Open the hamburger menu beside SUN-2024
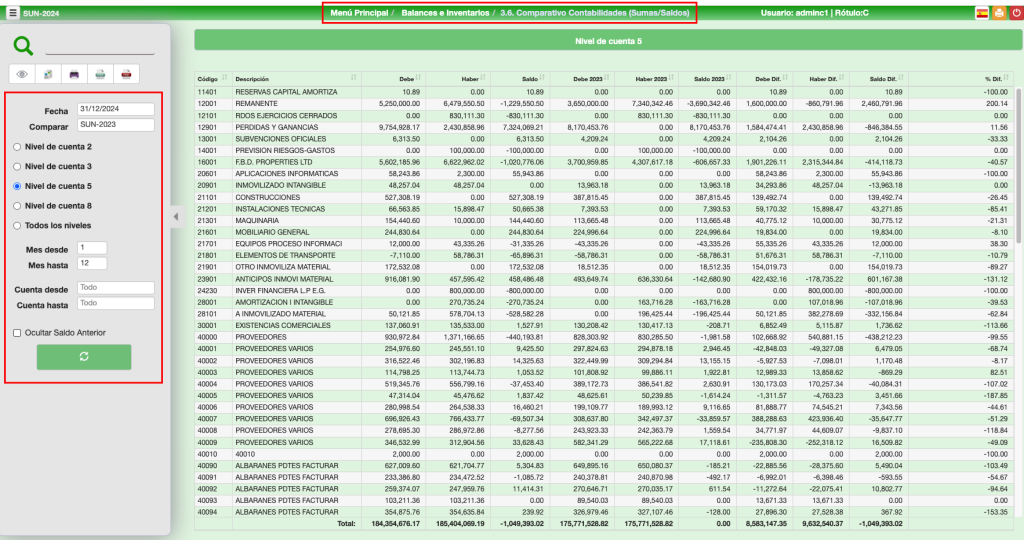The height and width of the screenshot is (540, 1024). tap(13, 14)
